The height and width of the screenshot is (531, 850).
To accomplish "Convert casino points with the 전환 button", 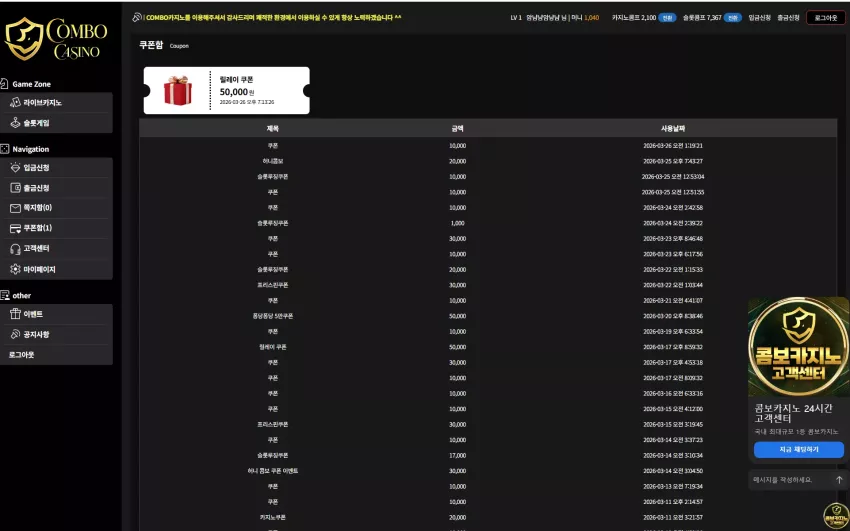I will pos(667,18).
